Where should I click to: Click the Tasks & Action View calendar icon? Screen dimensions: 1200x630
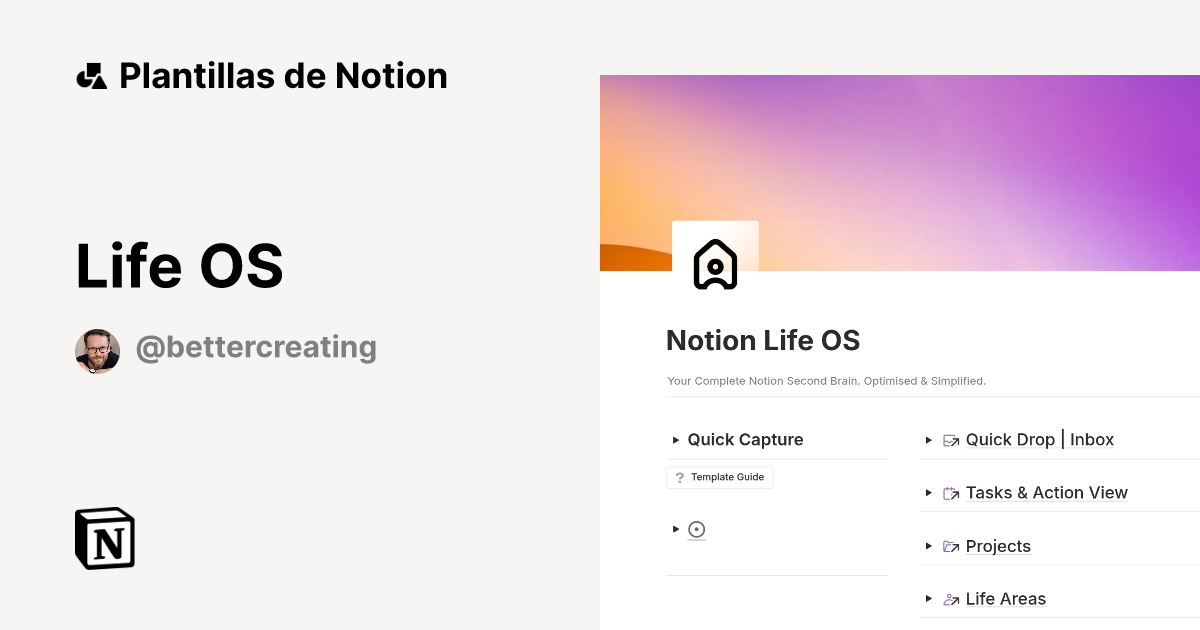951,492
